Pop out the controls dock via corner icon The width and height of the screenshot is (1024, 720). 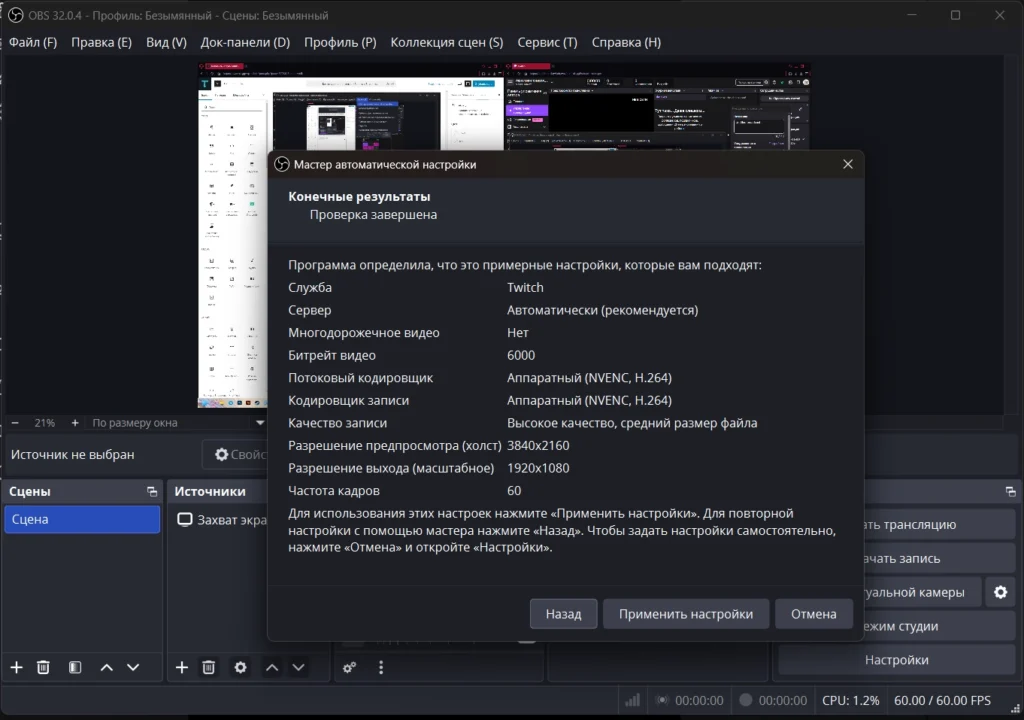[x=1010, y=491]
